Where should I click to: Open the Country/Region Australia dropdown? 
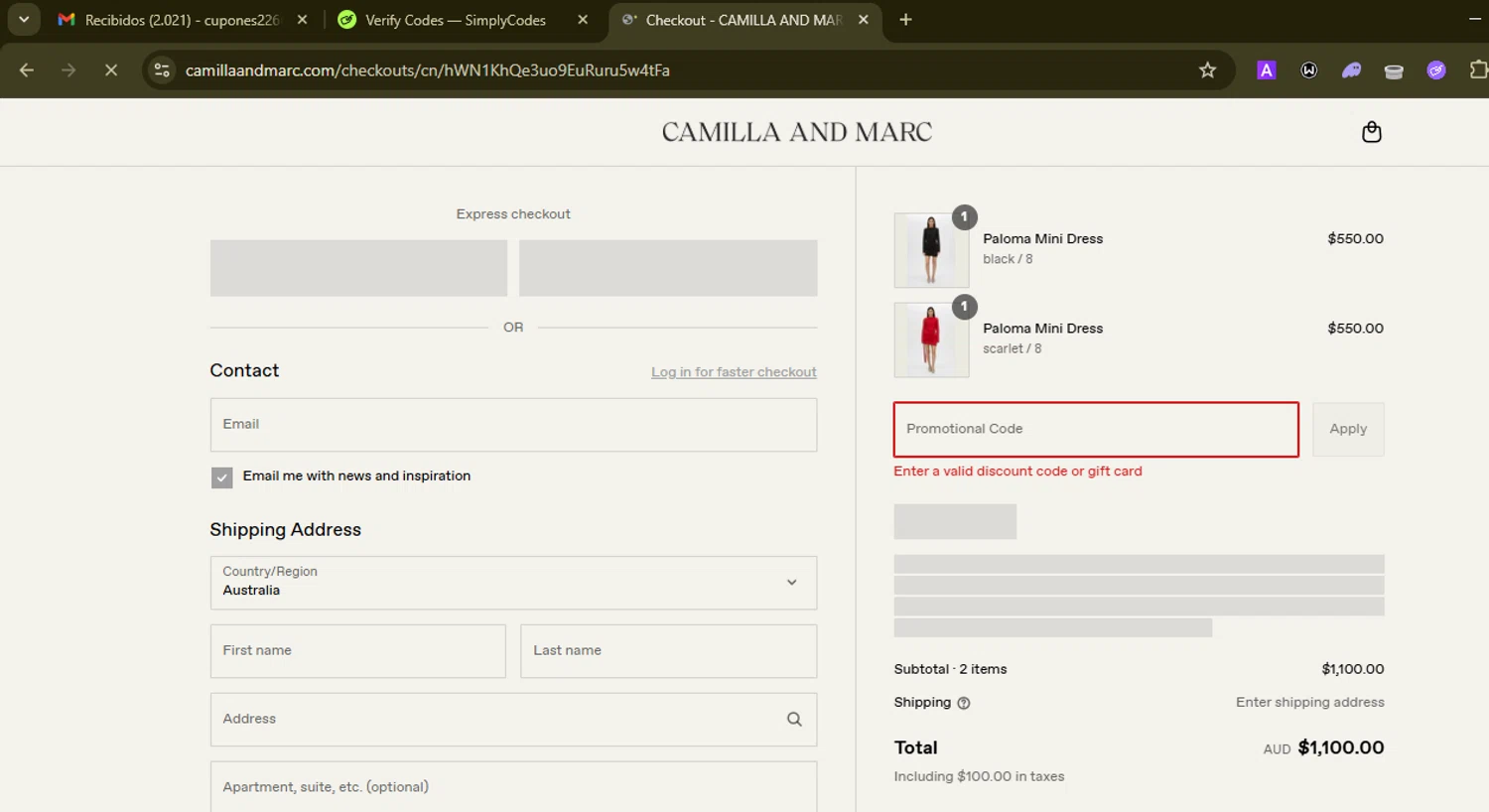point(513,583)
